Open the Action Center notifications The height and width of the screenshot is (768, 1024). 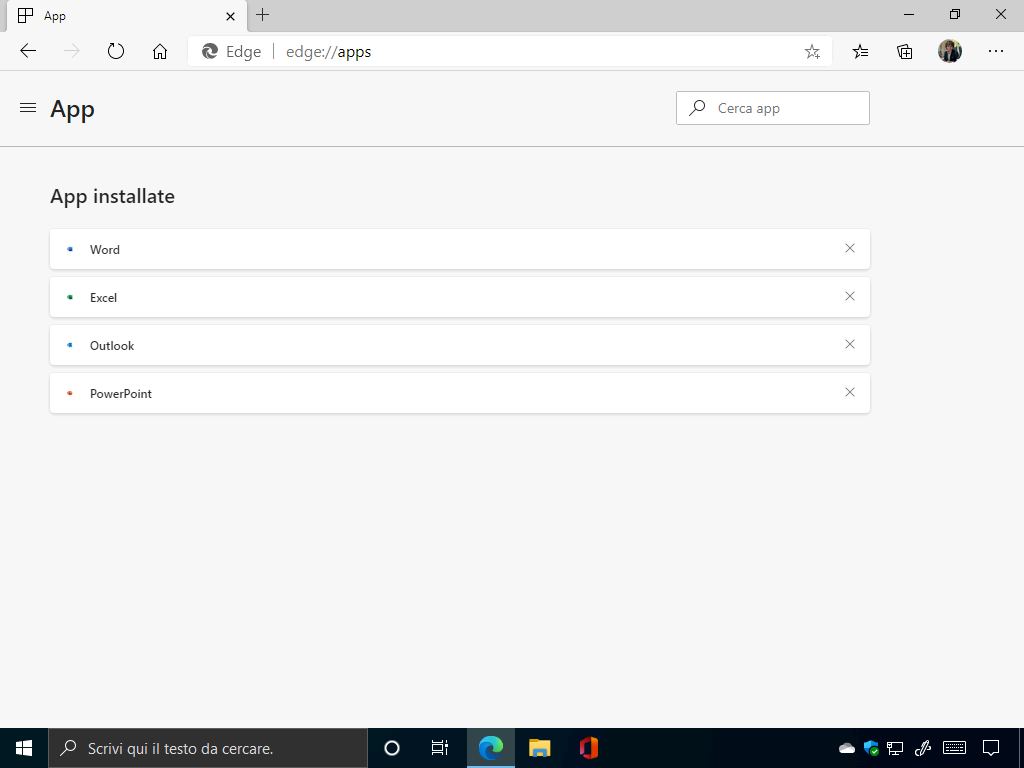[991, 748]
